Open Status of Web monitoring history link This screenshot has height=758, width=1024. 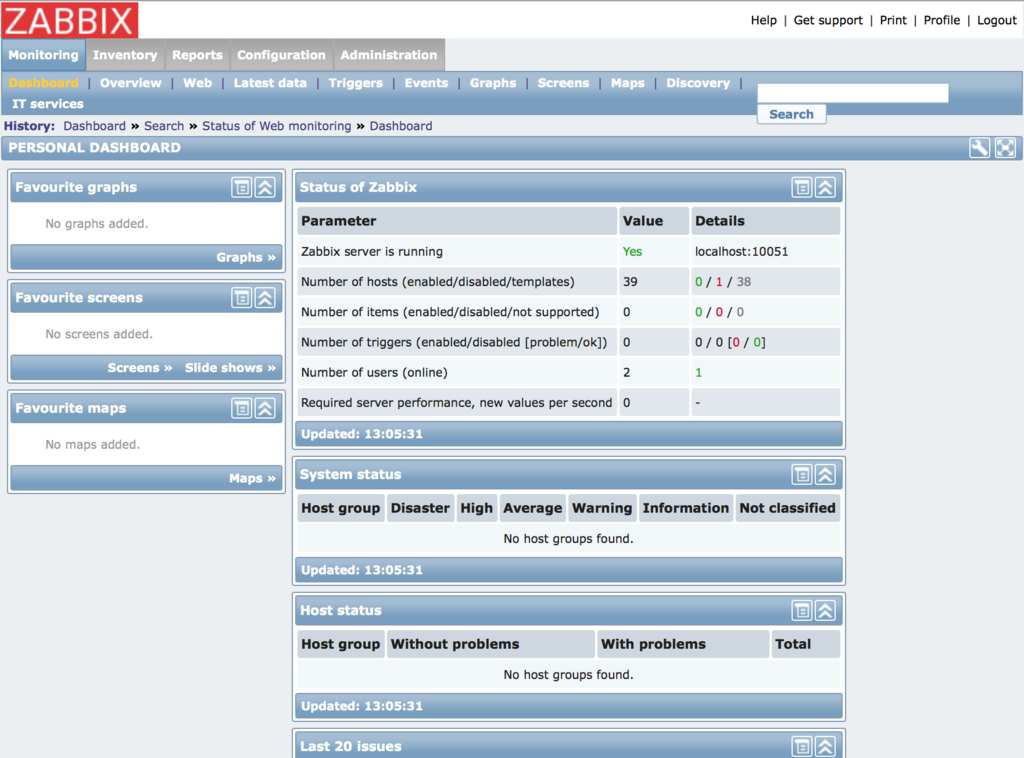click(276, 126)
